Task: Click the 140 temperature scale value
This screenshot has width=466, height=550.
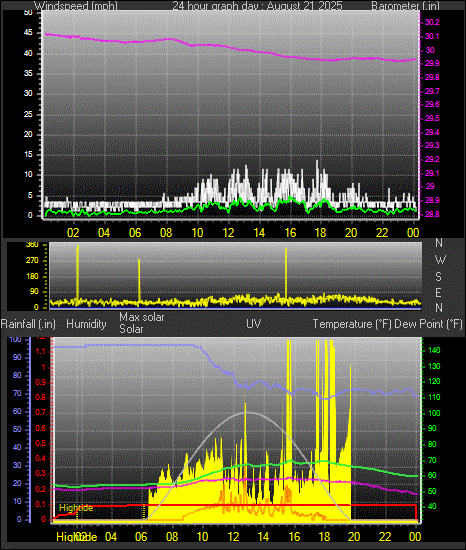Action: (x=434, y=350)
